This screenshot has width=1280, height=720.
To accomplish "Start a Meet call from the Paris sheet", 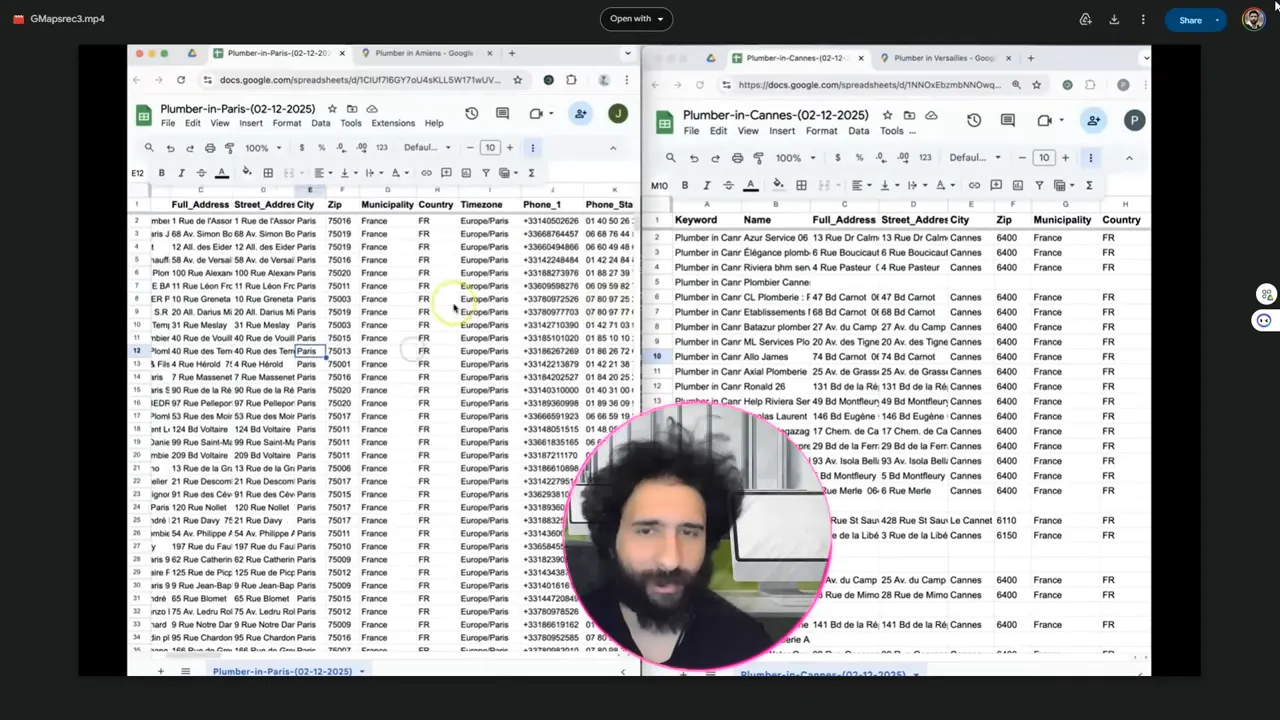I will pos(536,114).
